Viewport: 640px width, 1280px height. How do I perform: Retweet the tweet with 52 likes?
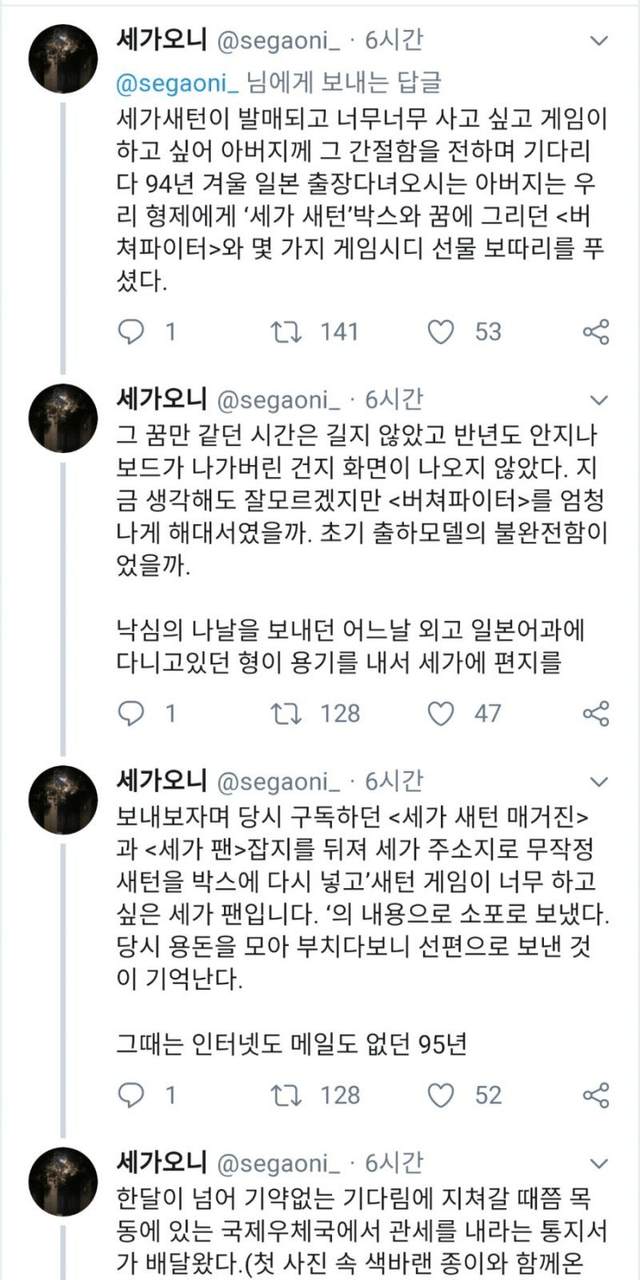(x=287, y=1095)
